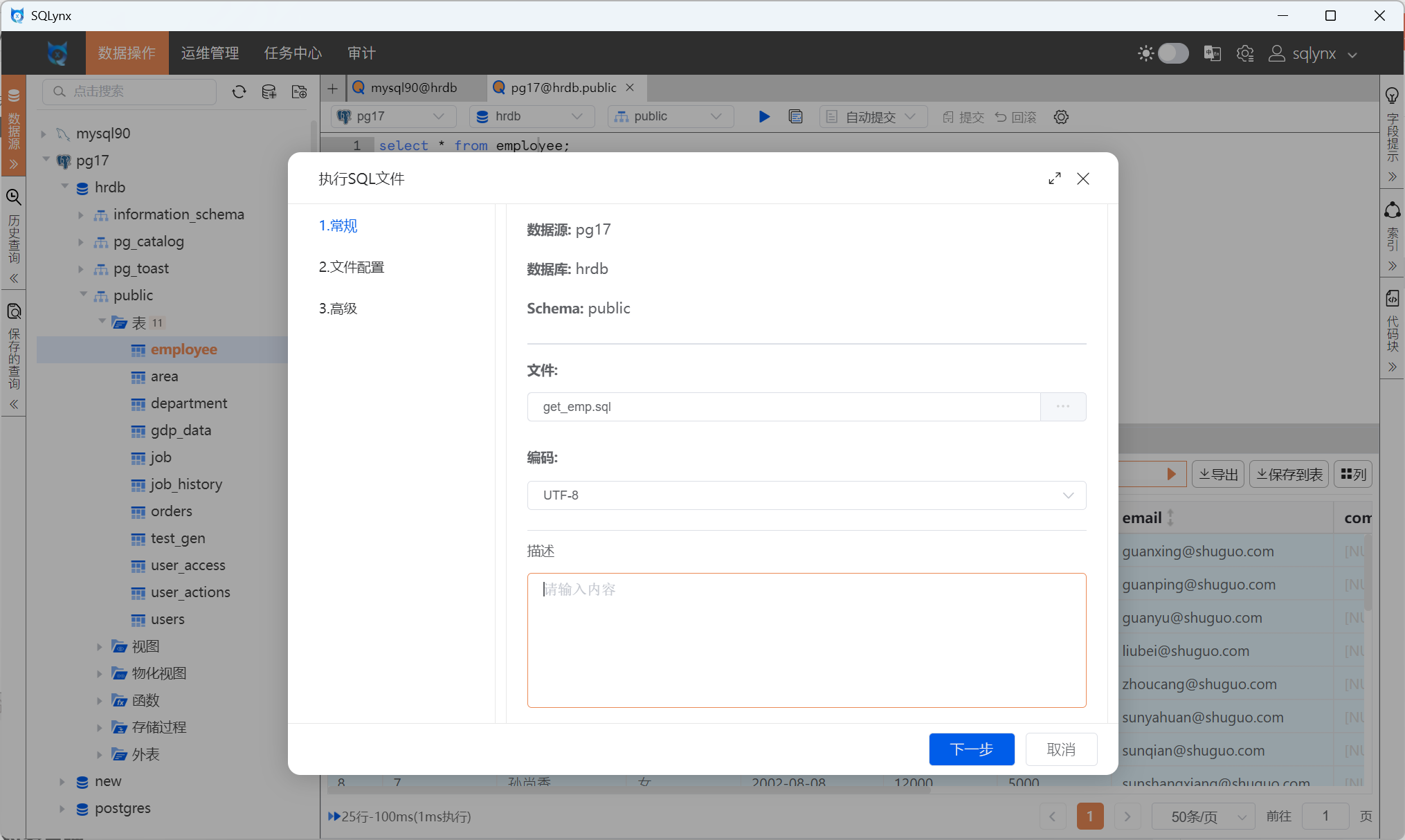This screenshot has width=1405, height=840.
Task: Click the language translate icon
Action: (x=1212, y=53)
